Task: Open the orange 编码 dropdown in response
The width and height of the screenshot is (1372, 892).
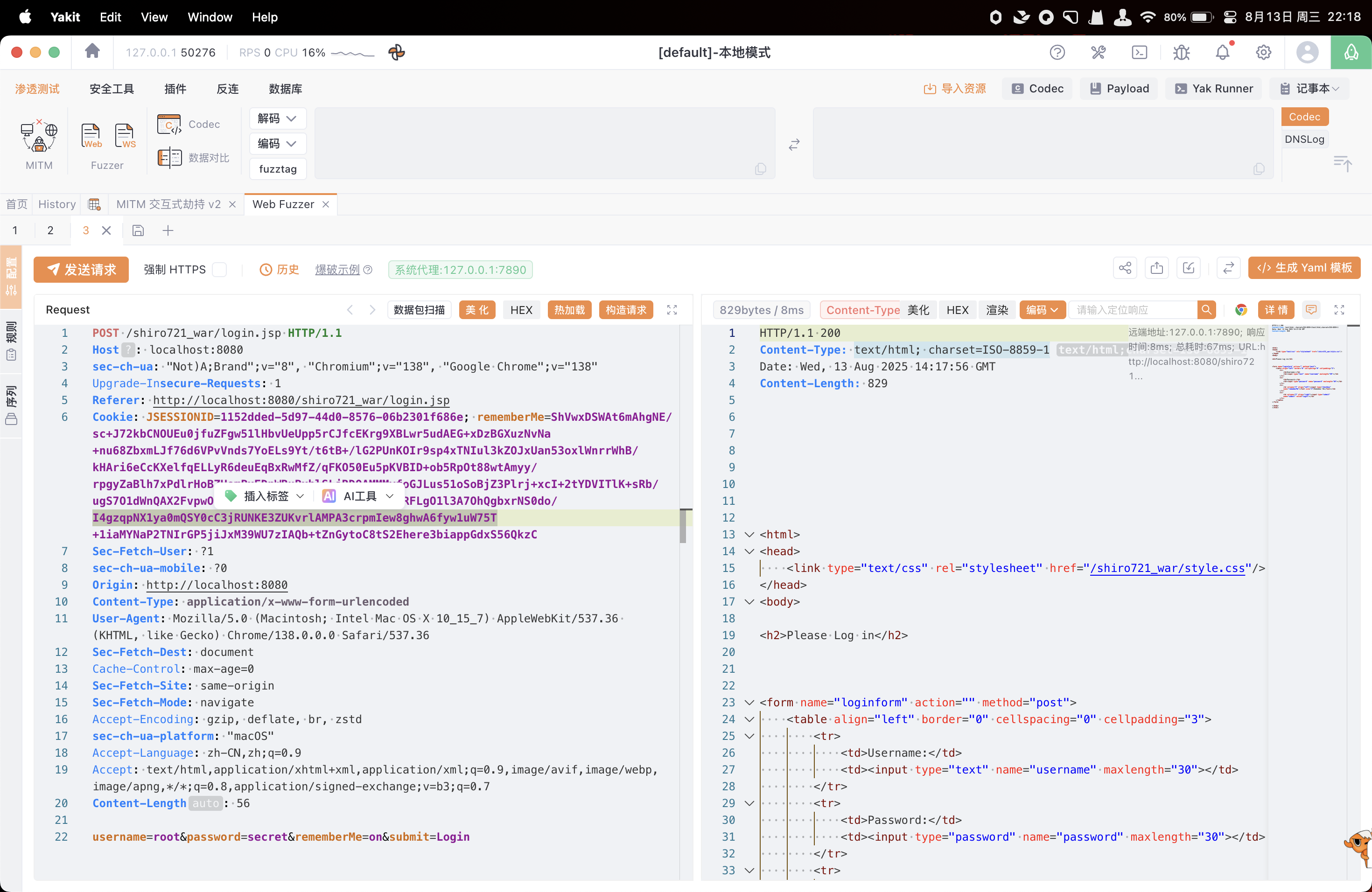Action: 1042,310
